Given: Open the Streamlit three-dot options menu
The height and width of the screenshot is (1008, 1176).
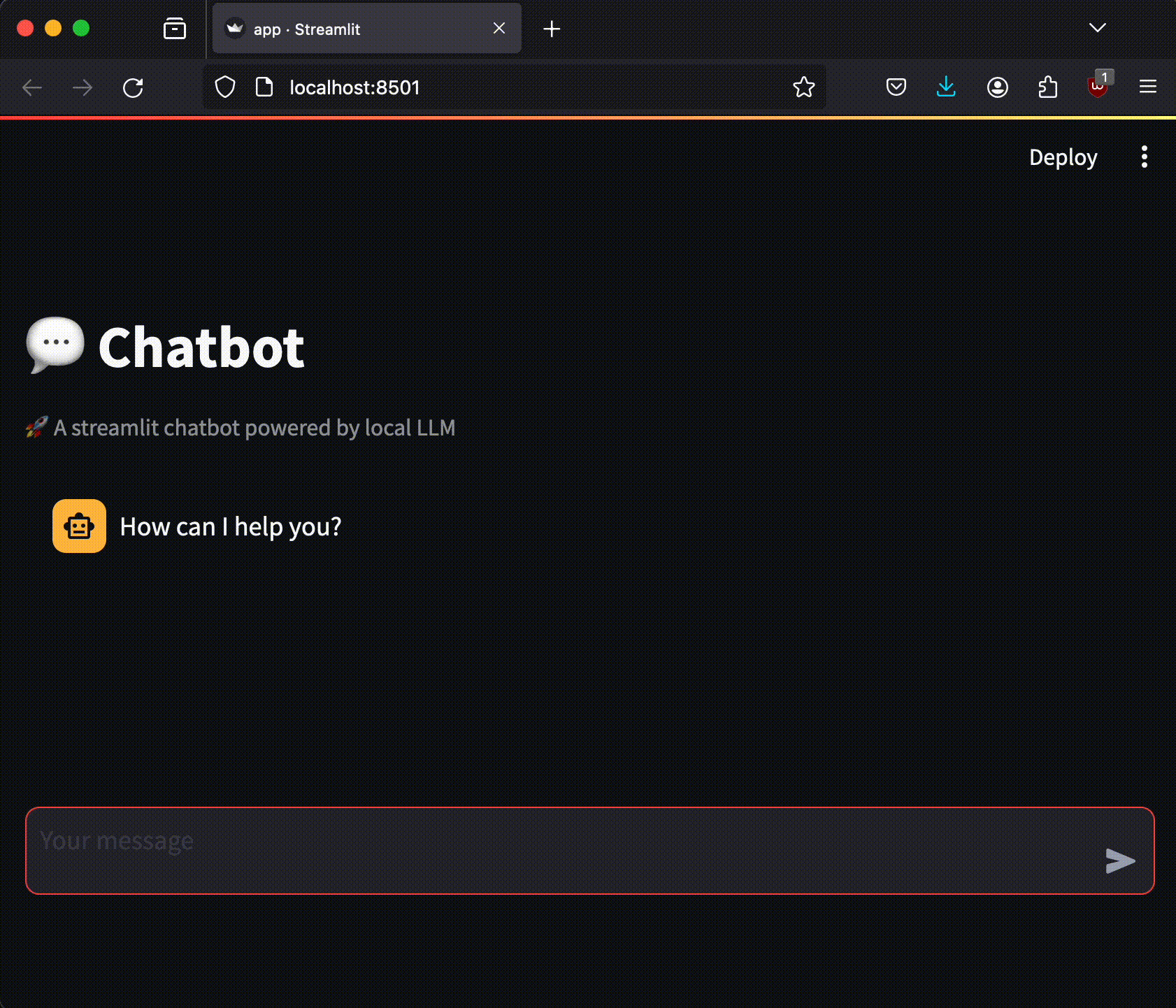Looking at the screenshot, I should coord(1144,157).
